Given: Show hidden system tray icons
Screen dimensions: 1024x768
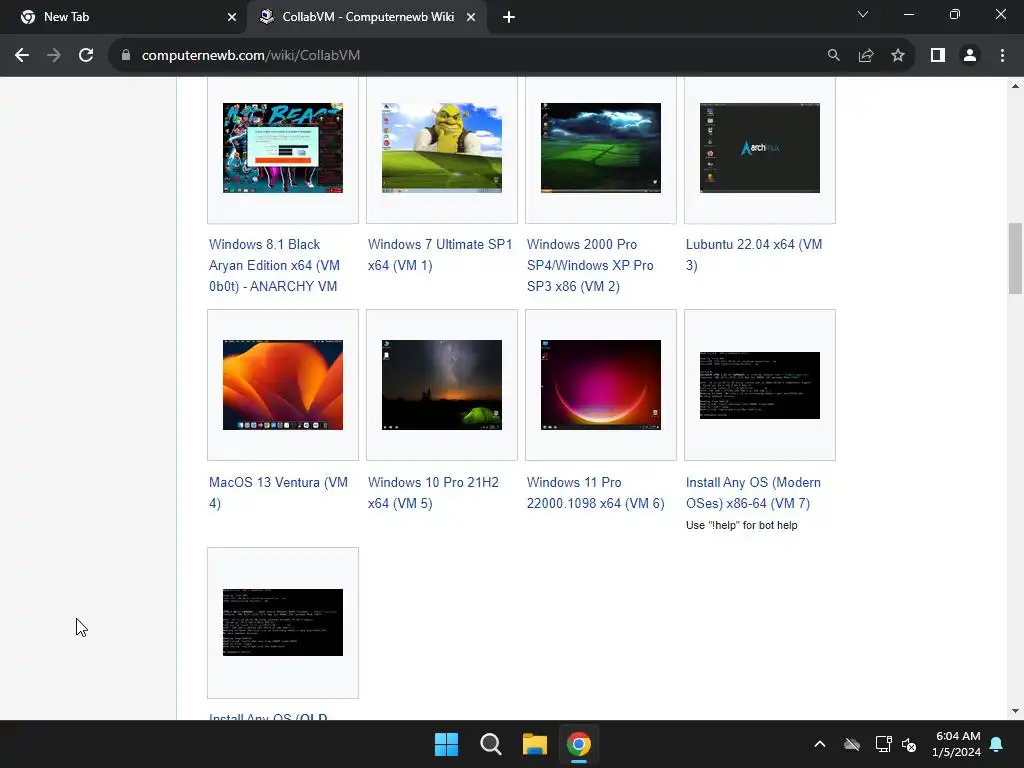Looking at the screenshot, I should click(x=820, y=744).
